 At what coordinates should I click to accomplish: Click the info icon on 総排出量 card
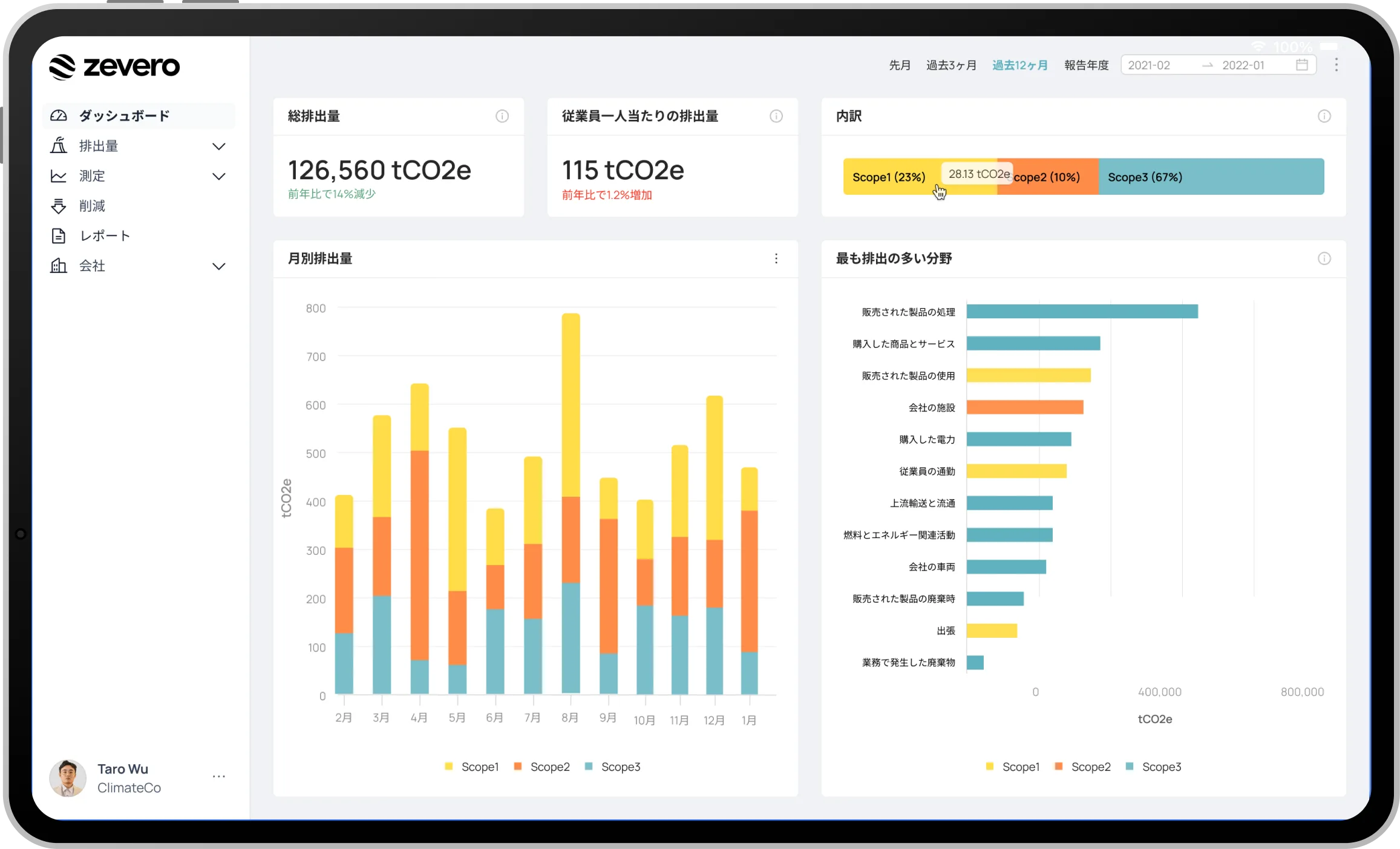502,116
